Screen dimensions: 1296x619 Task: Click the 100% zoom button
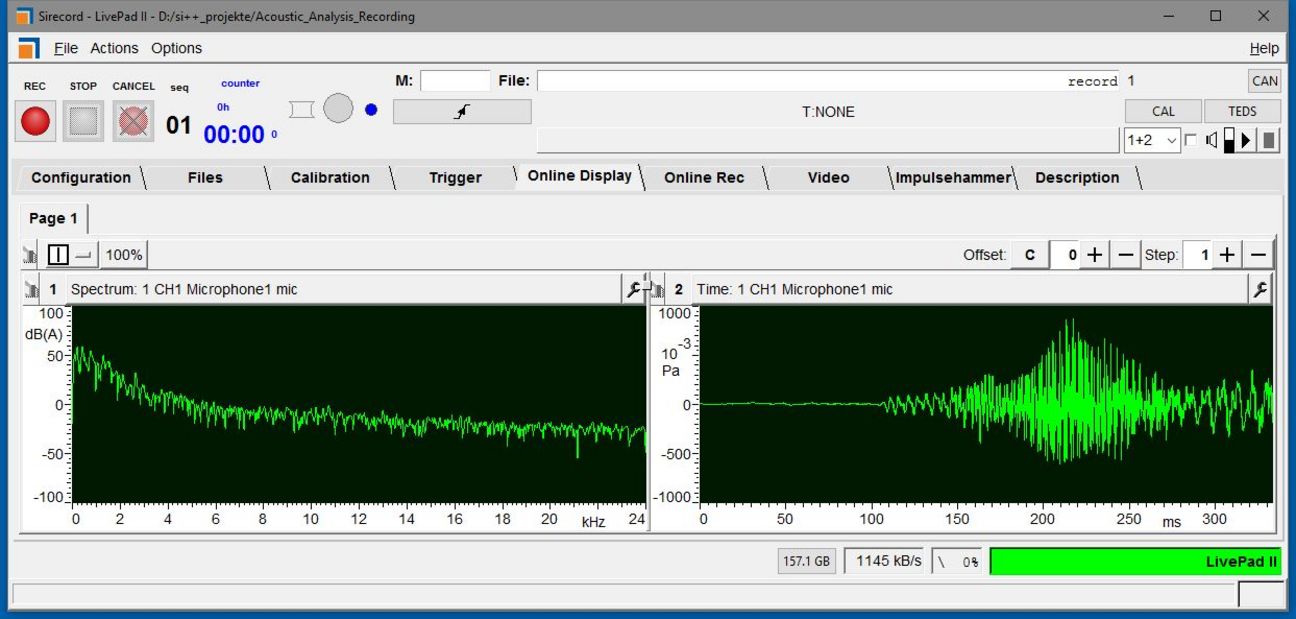124,255
